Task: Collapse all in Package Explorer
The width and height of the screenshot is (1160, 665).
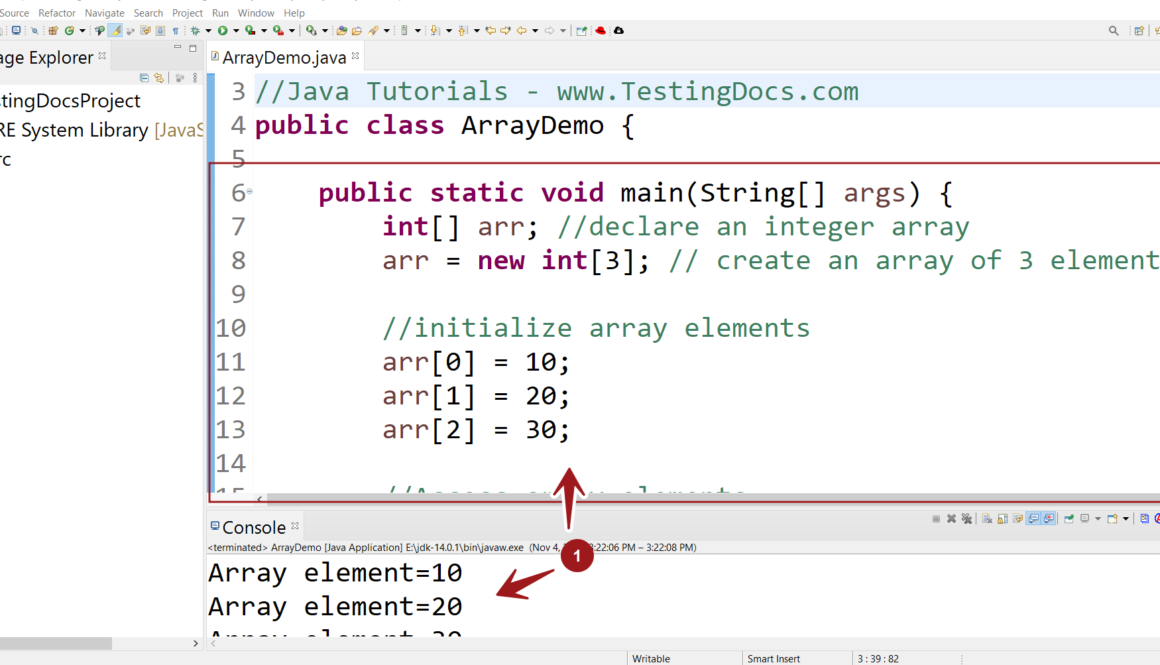Action: [x=144, y=78]
